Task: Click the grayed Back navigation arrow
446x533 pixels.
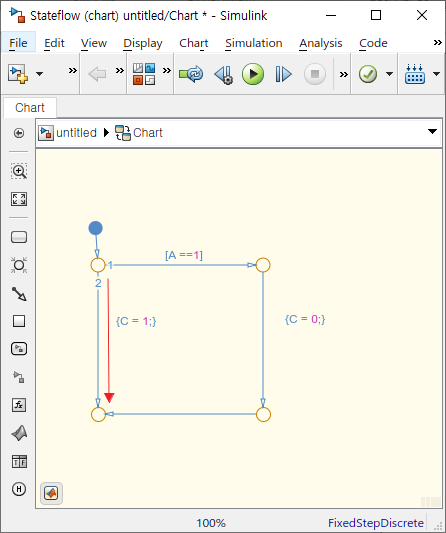Action: point(97,74)
